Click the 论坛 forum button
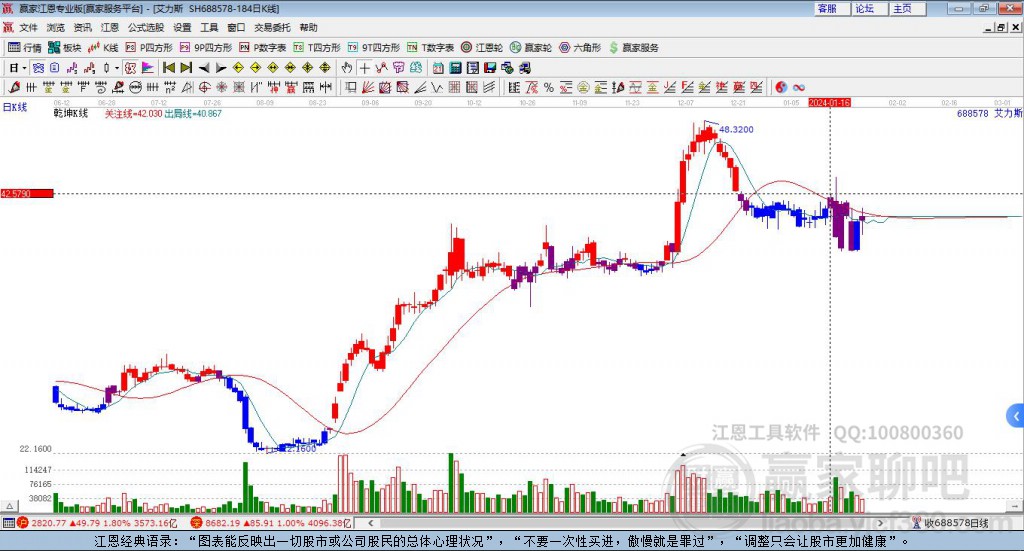 [x=870, y=8]
